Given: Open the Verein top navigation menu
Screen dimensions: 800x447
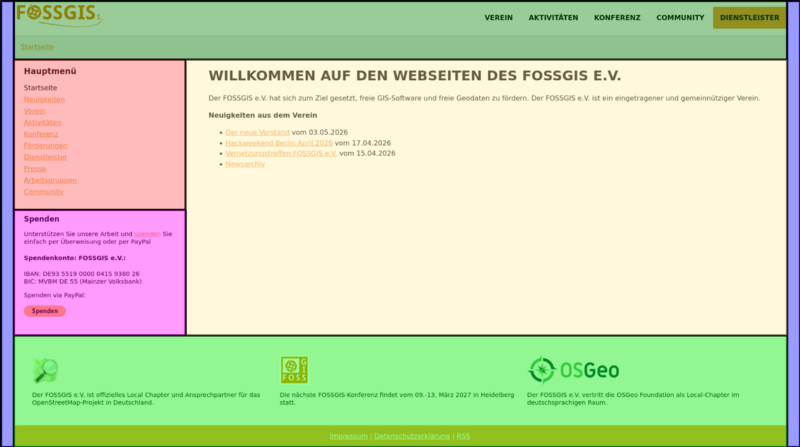Looking at the screenshot, I should (x=498, y=17).
